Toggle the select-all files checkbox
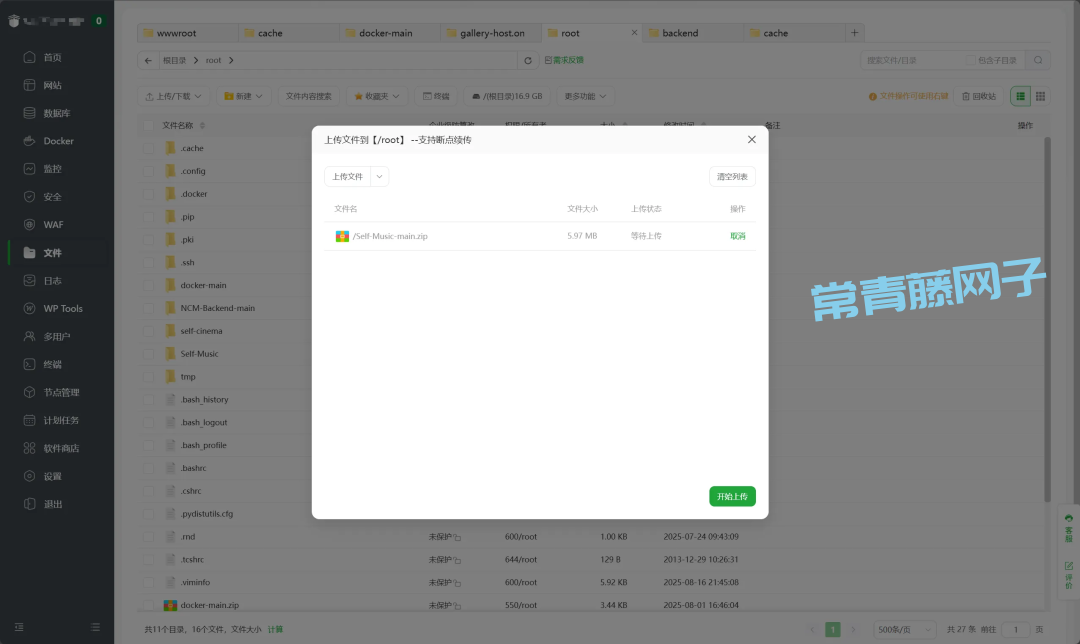This screenshot has height=644, width=1080. click(x=149, y=126)
